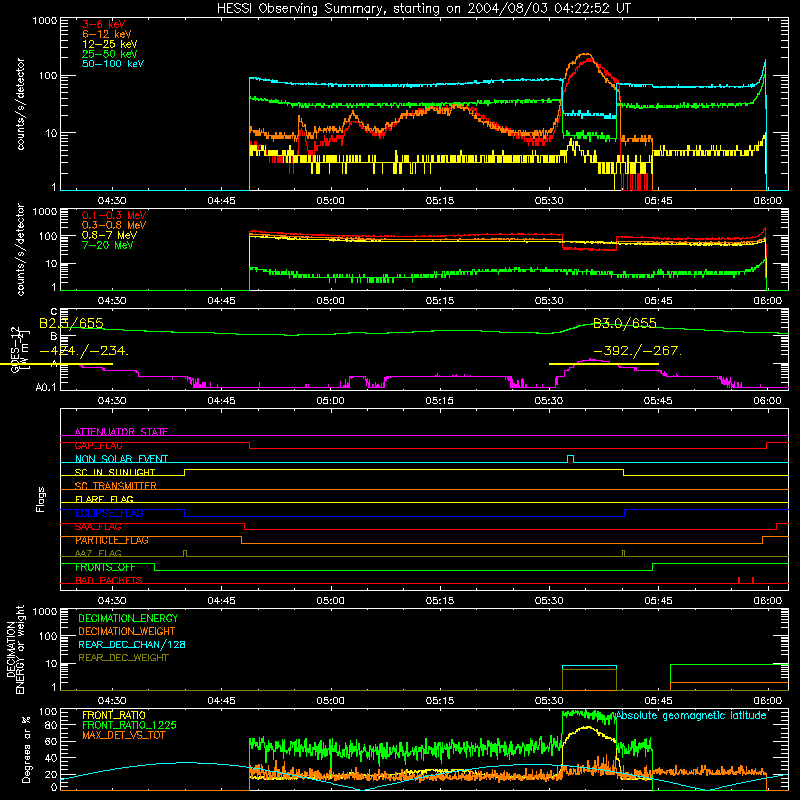The image size is (800, 800).
Task: Click the 'B2.5/655' flare annotation
Action: [71, 323]
